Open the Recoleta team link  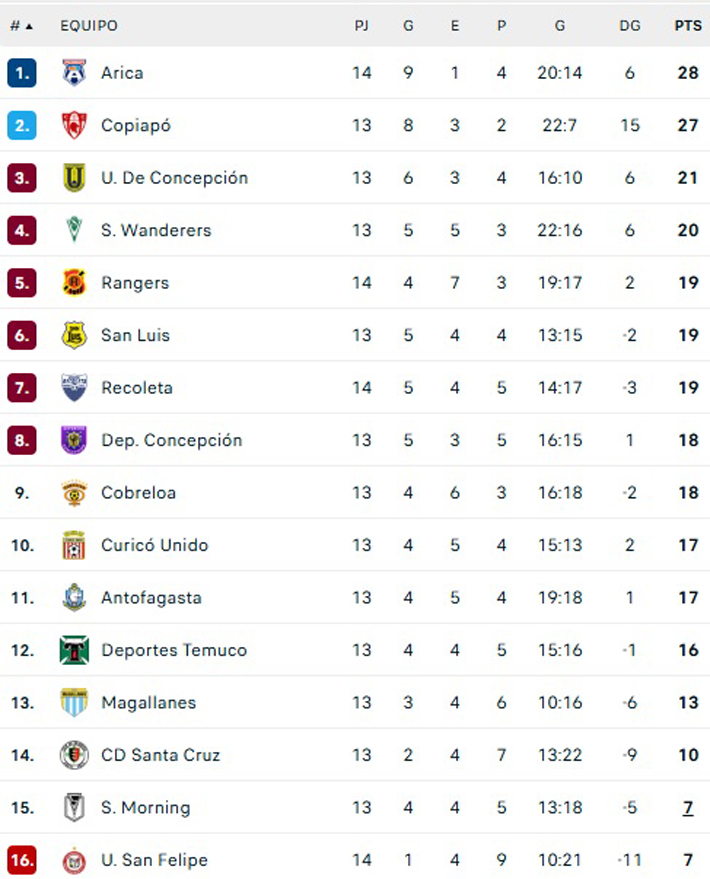tap(137, 387)
